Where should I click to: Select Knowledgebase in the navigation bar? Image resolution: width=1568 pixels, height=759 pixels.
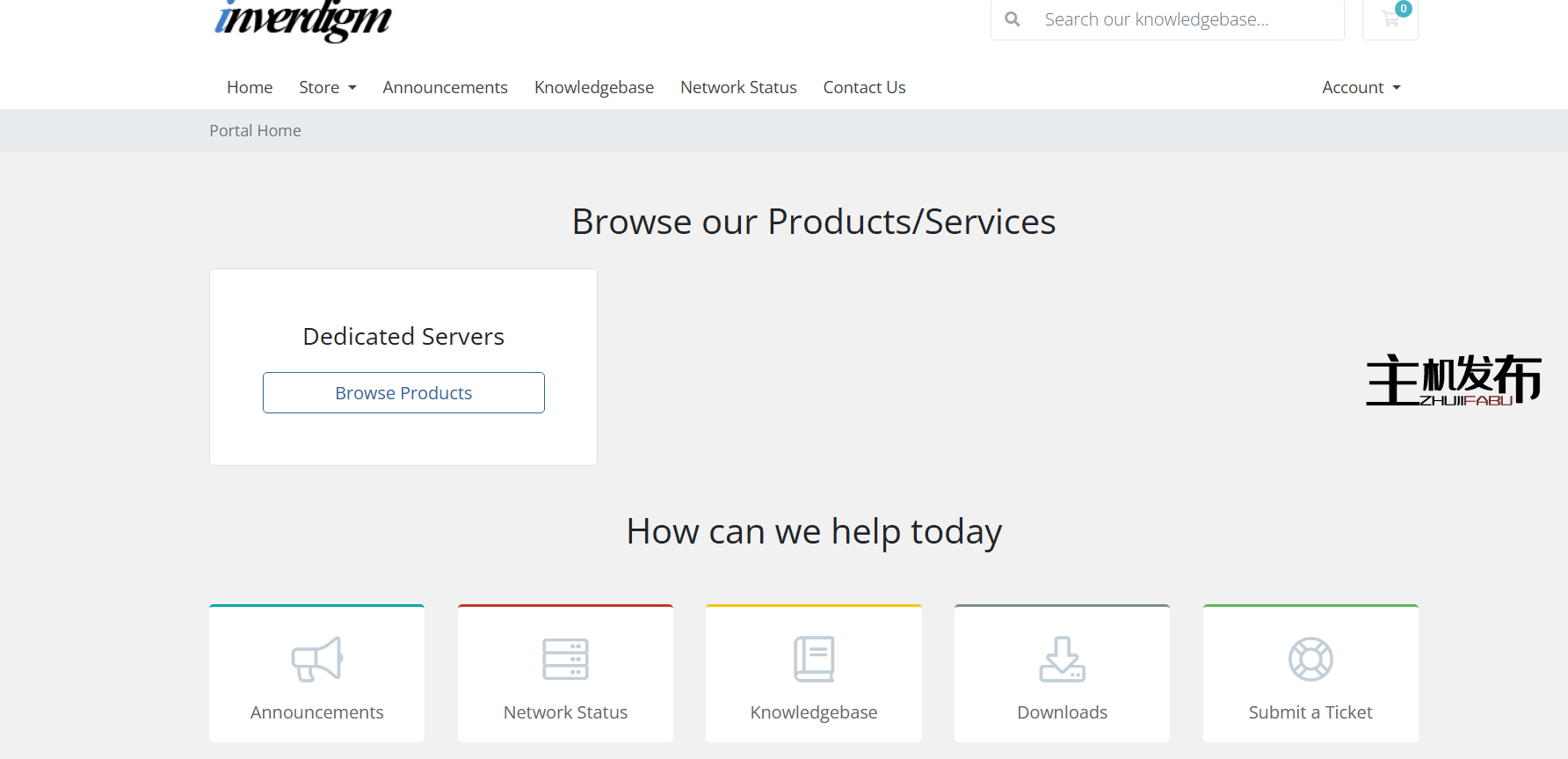tap(594, 87)
